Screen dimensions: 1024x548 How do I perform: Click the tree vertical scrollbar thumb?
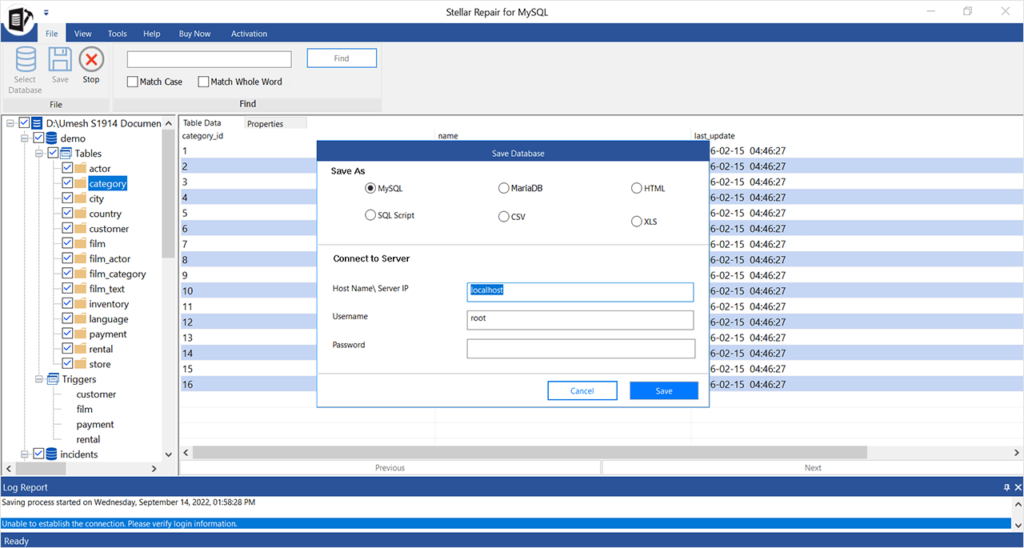[x=168, y=193]
